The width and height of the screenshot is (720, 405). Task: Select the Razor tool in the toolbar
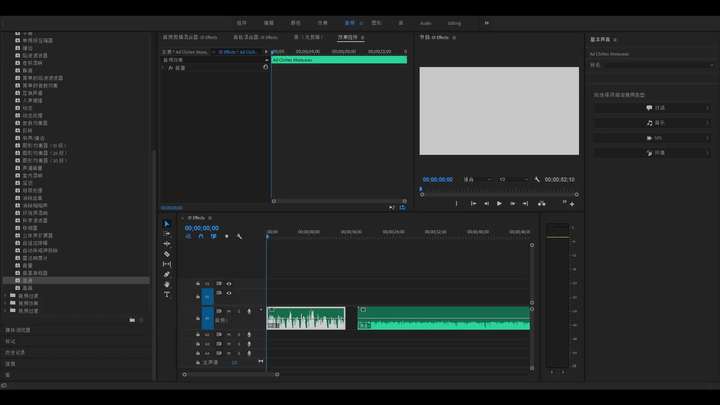(x=167, y=254)
